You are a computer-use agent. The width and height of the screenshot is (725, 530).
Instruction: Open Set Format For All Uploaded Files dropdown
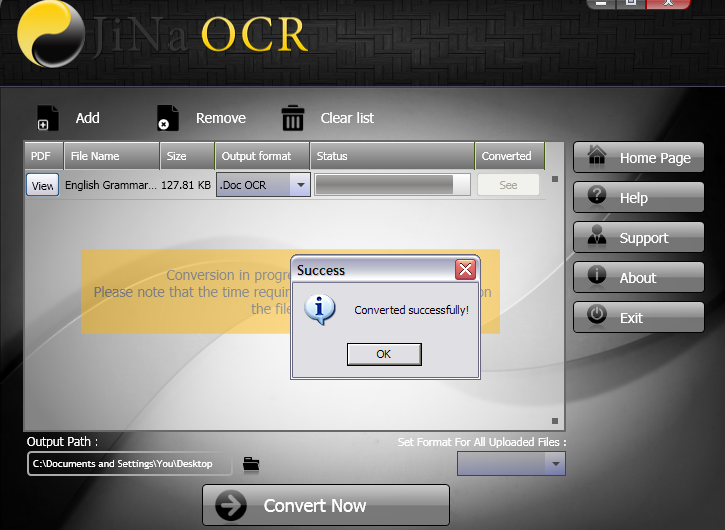(511, 463)
